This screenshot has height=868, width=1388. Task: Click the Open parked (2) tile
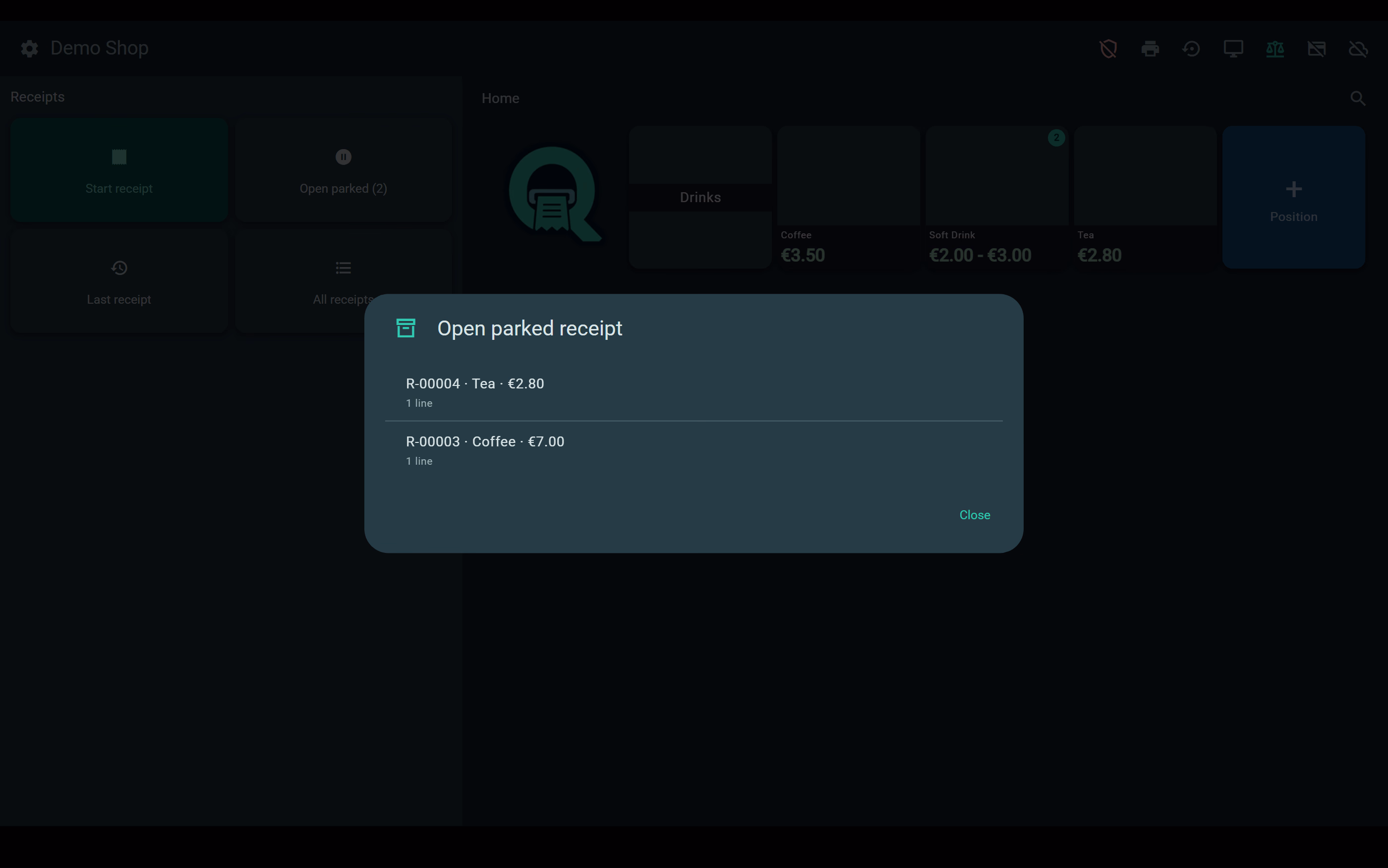point(344,170)
